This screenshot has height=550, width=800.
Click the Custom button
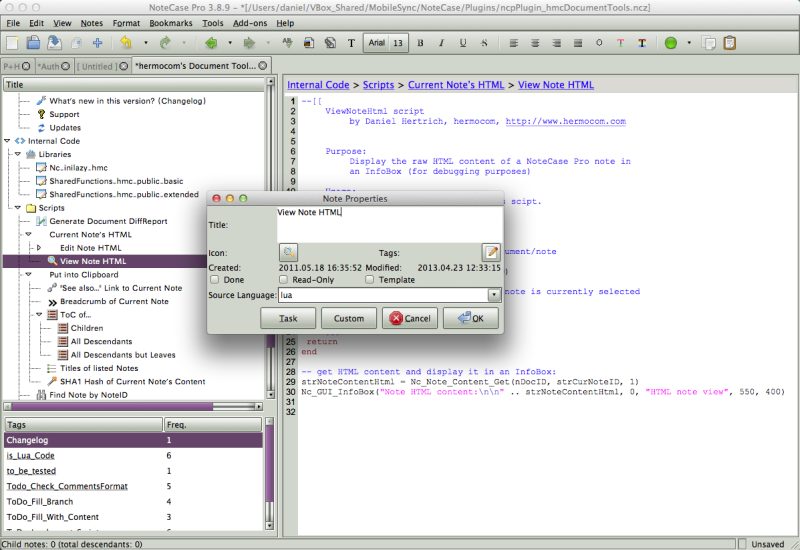[x=349, y=318]
